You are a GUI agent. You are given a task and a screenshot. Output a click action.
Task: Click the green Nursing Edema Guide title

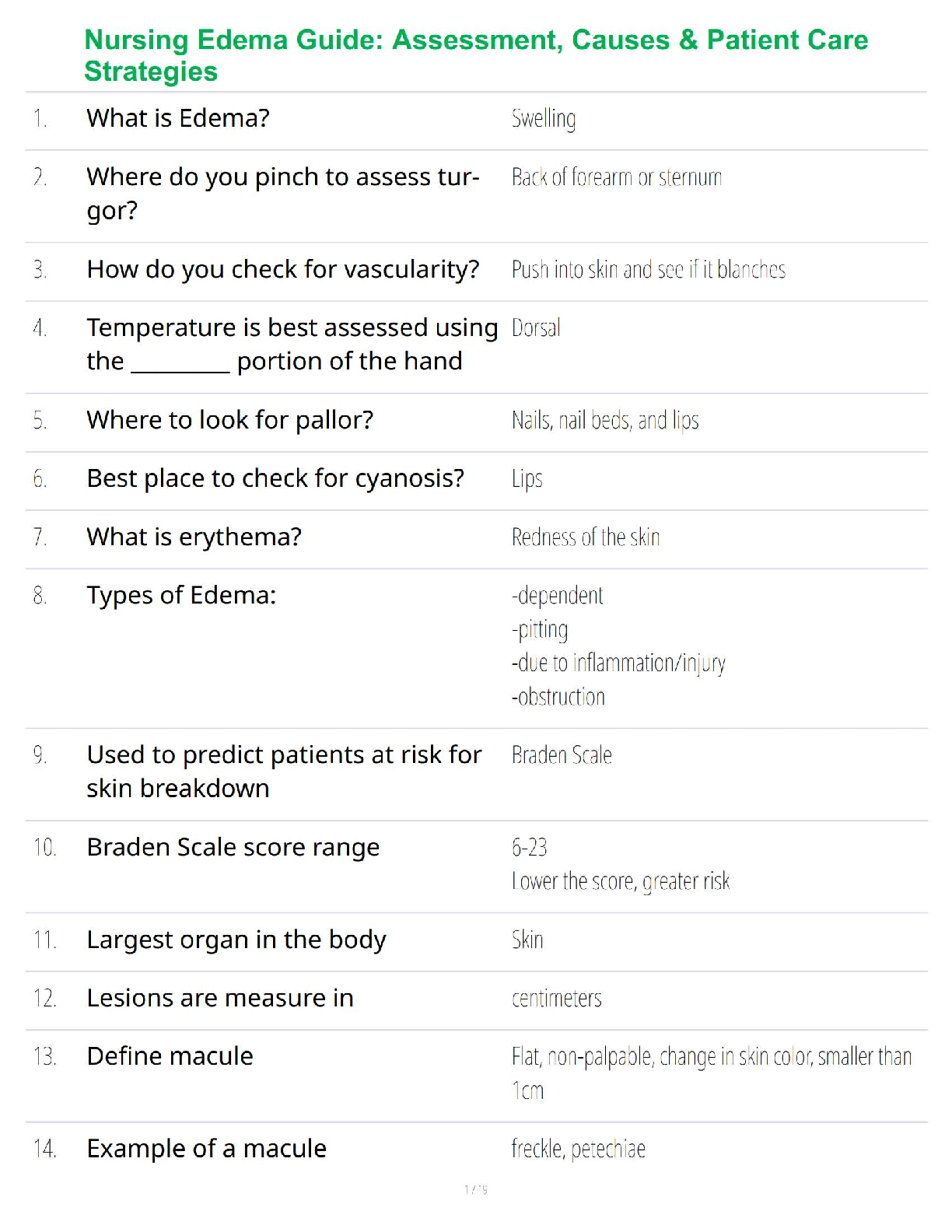pos(475,55)
